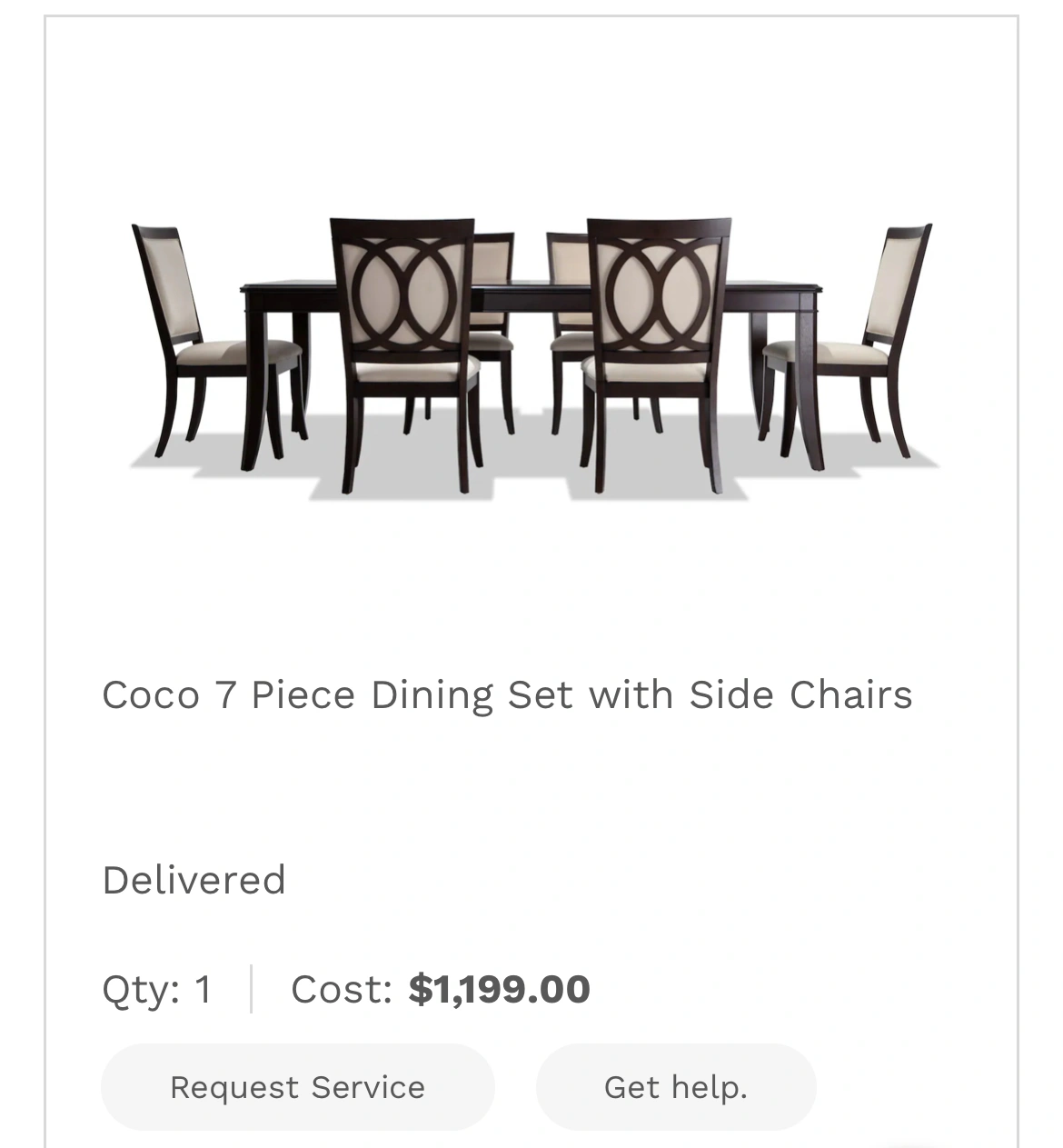Image resolution: width=1063 pixels, height=1148 pixels.
Task: Click the Delivered order status text
Action: 194,880
